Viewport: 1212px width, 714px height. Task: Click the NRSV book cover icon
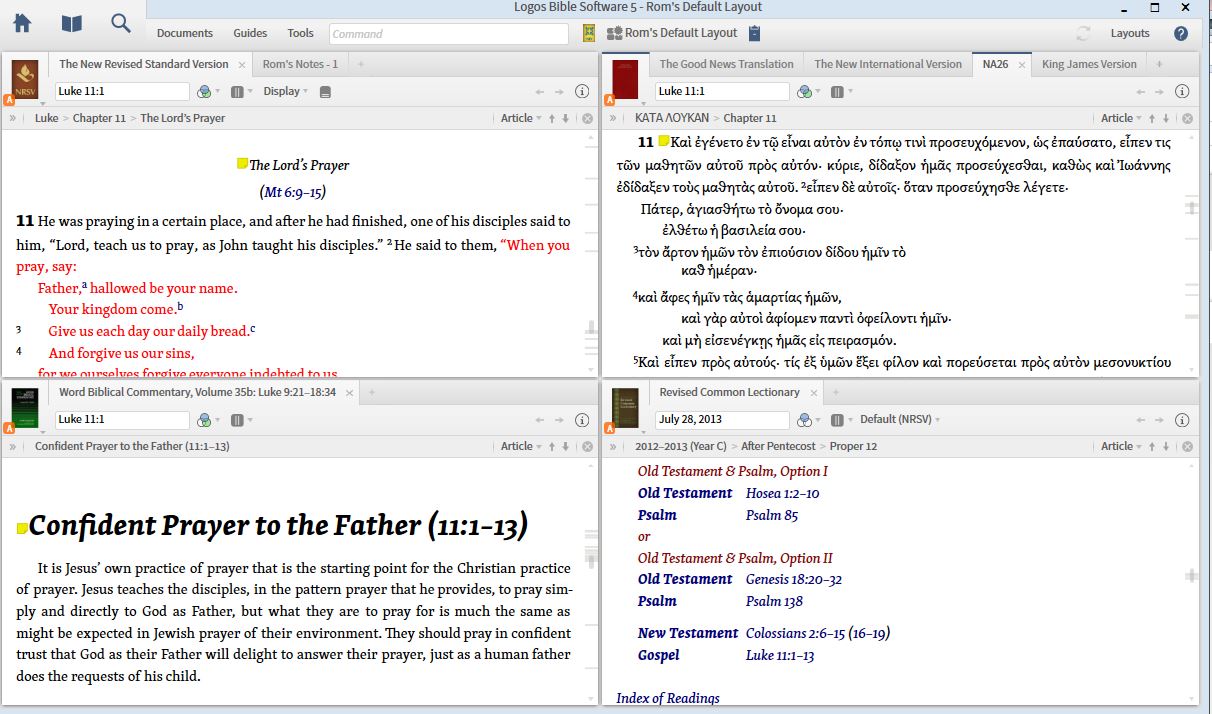pyautogui.click(x=25, y=77)
